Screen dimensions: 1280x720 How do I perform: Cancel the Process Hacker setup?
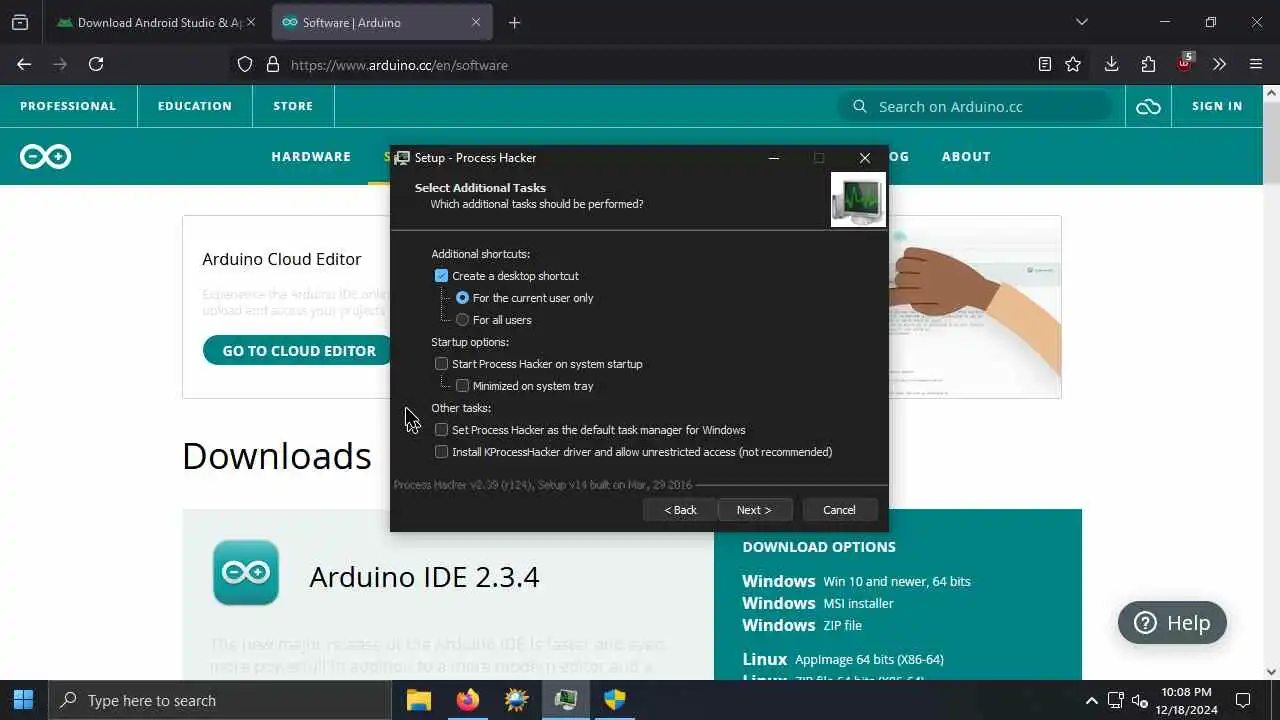tap(840, 510)
